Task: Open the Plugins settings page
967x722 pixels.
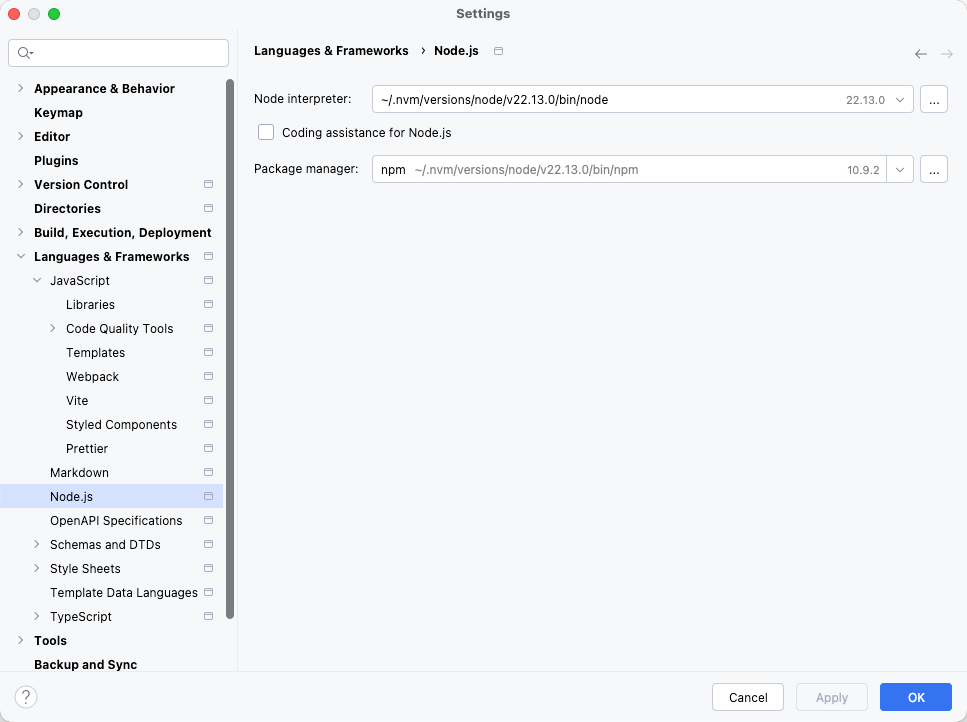Action: pos(56,161)
